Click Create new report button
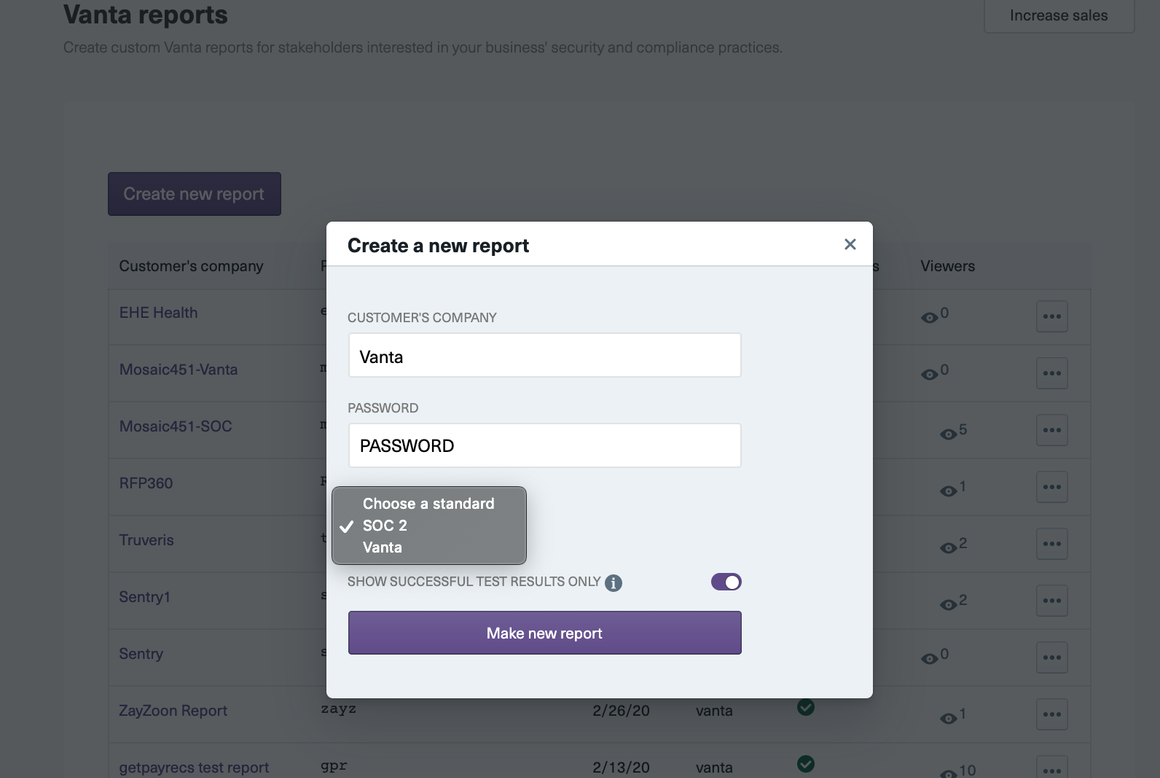Image resolution: width=1160 pixels, height=778 pixels. [x=194, y=194]
